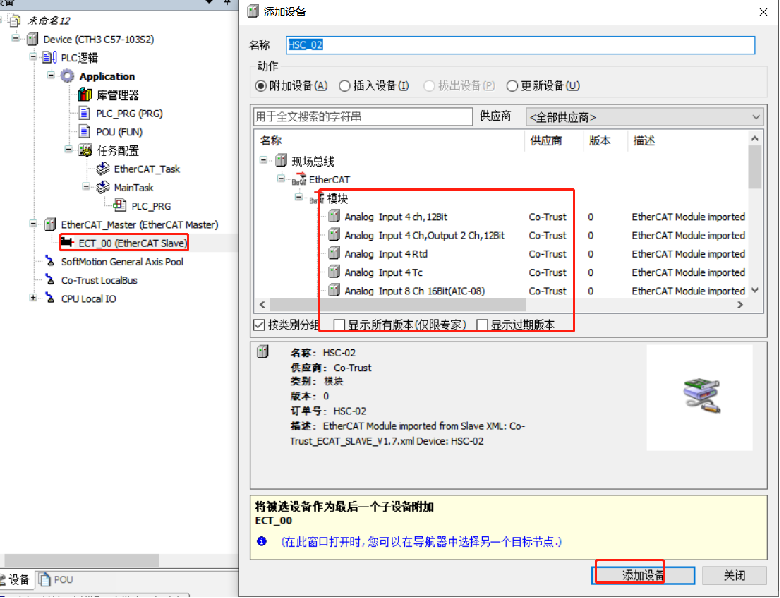780x598 pixels.
Task: Click the PLC_PRG (PRG) document icon
Action: pos(85,113)
